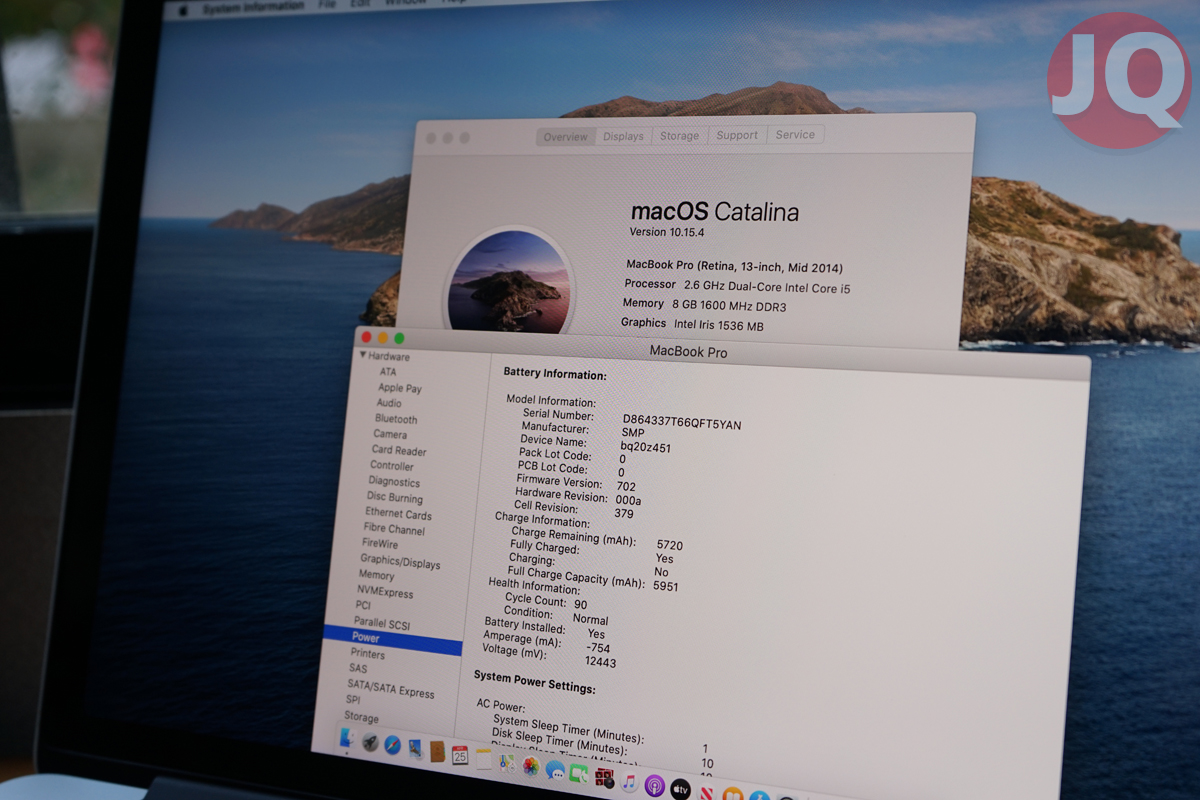Select highlighted Power item in sidebar
The height and width of the screenshot is (800, 1200).
click(x=392, y=639)
